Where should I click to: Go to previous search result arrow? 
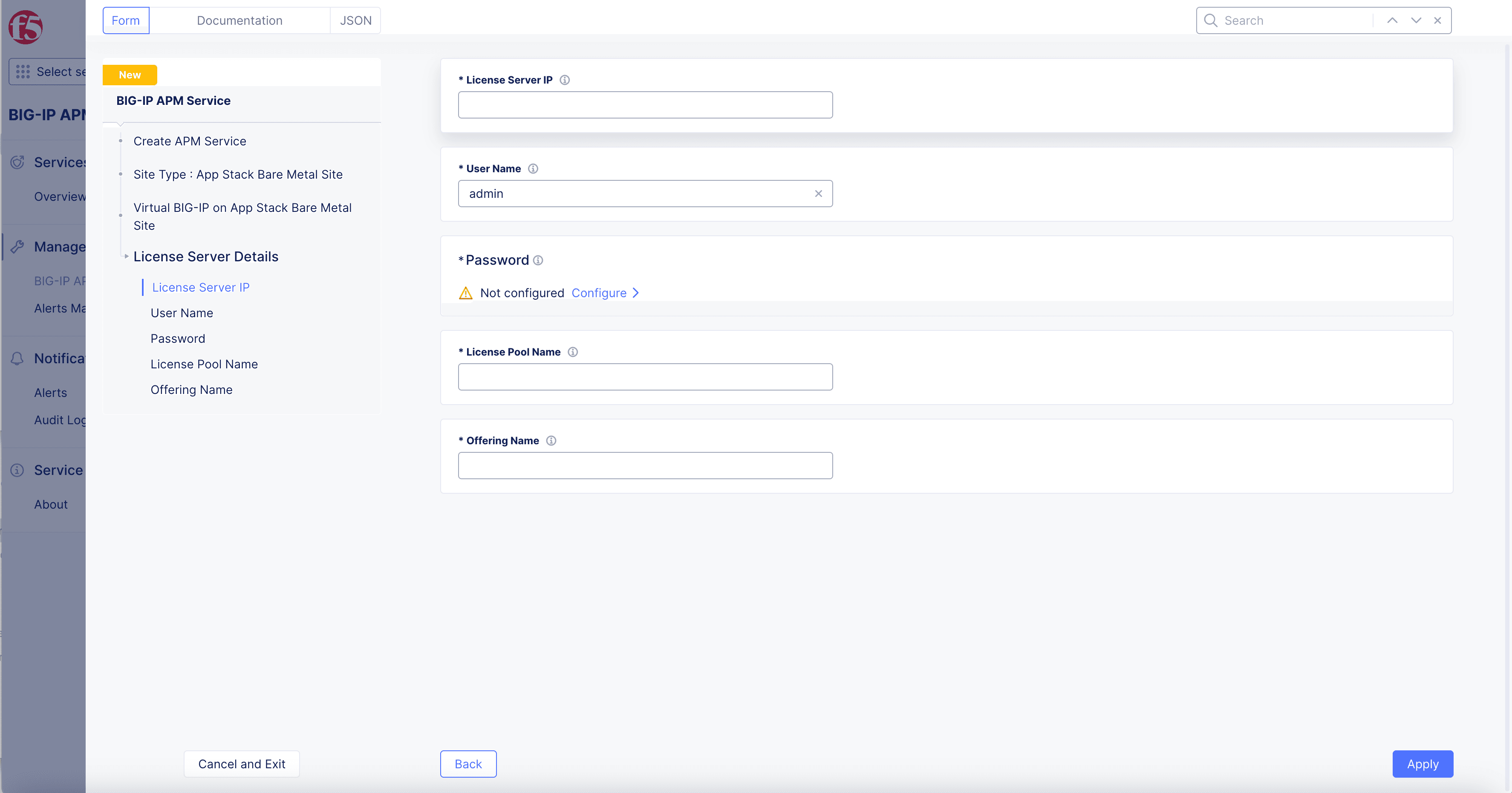coord(1392,20)
